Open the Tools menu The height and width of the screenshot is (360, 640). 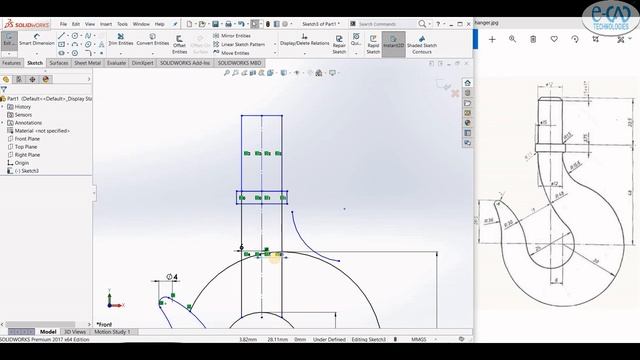click(122, 24)
